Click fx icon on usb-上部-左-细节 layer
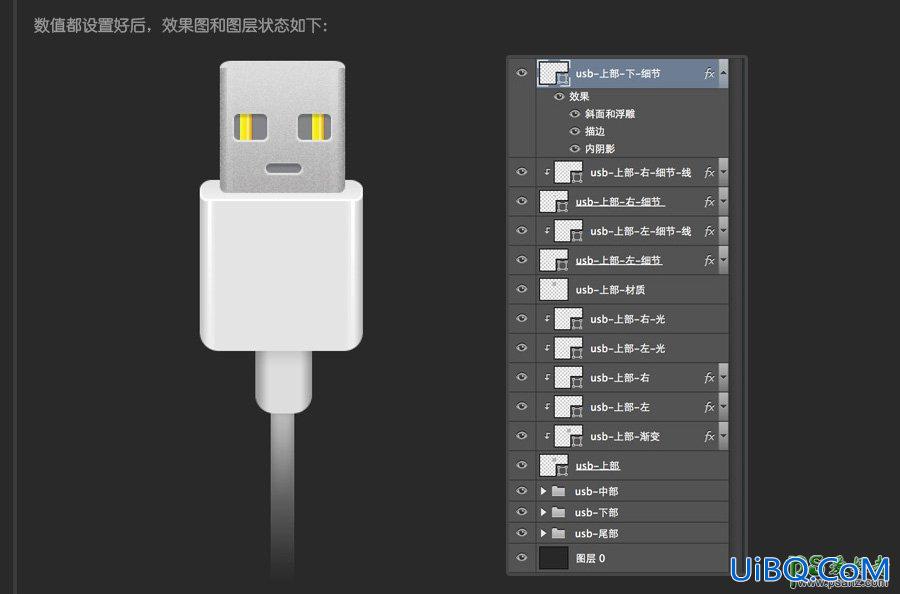This screenshot has height=594, width=900. (709, 261)
